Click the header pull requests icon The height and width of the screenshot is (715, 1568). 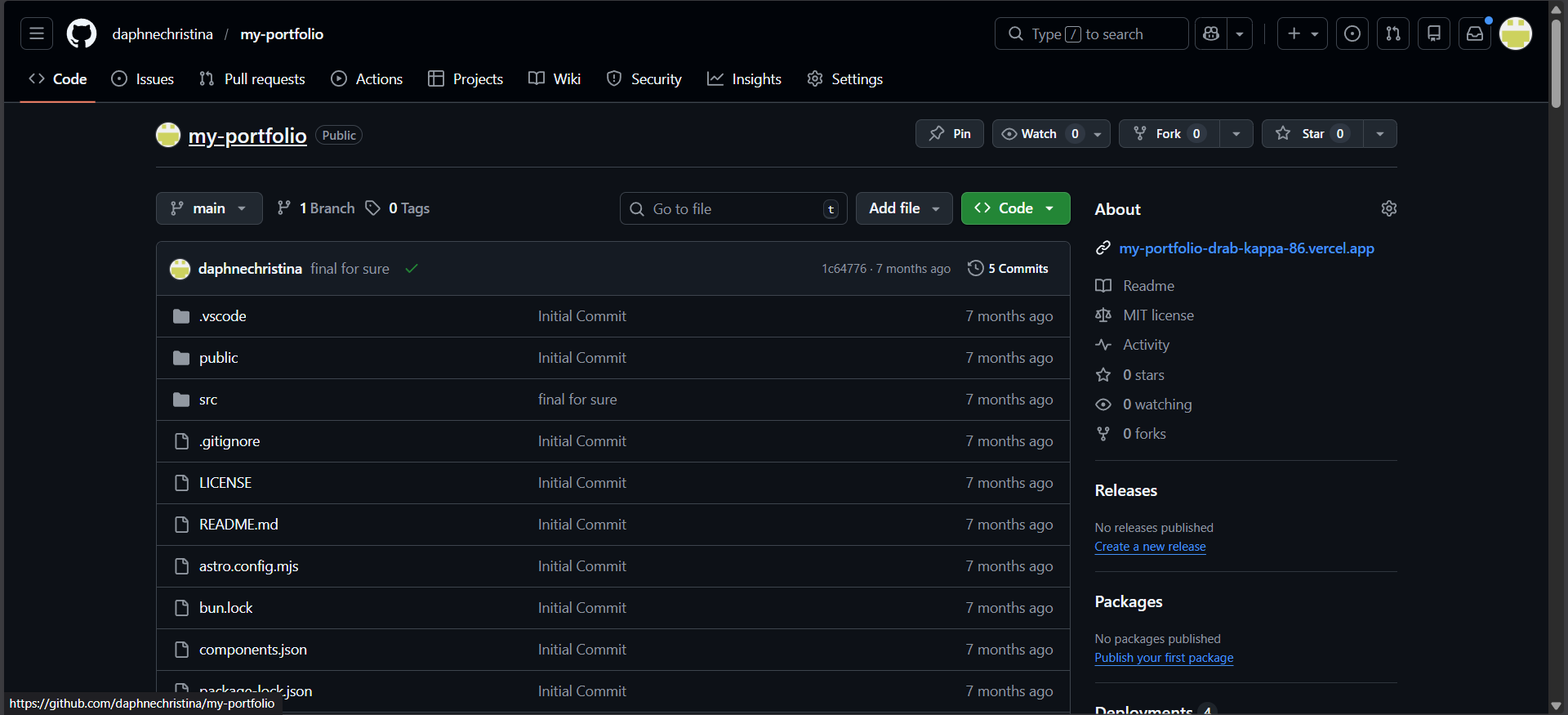(x=1393, y=34)
